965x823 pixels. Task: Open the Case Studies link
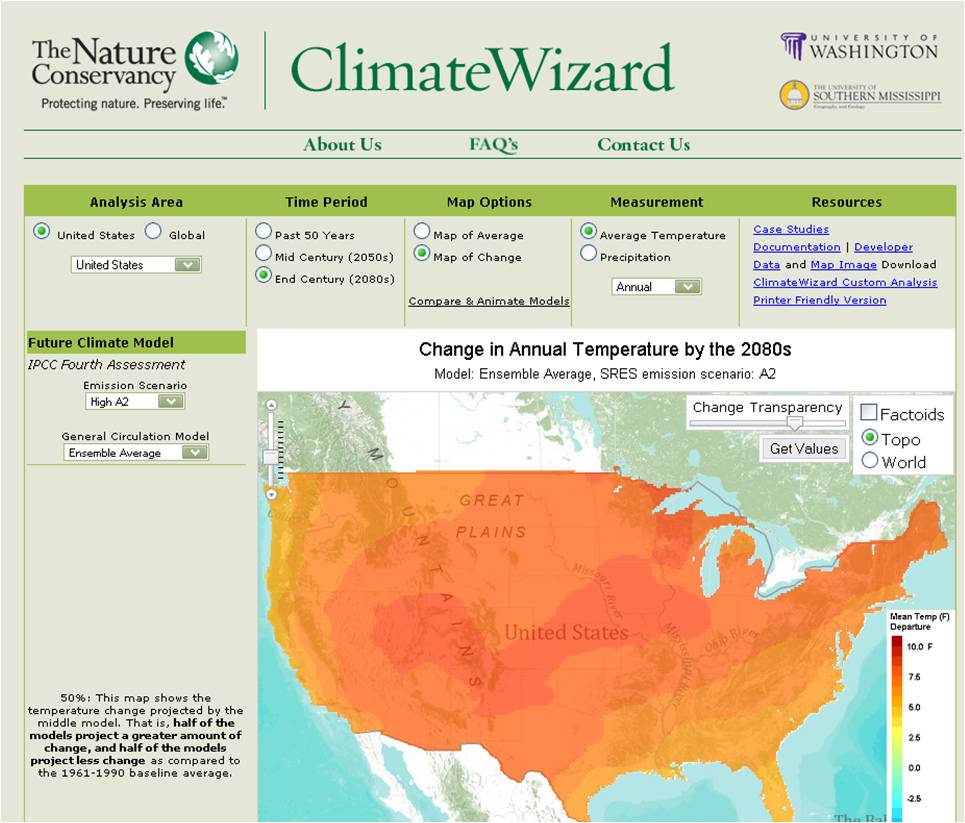791,229
